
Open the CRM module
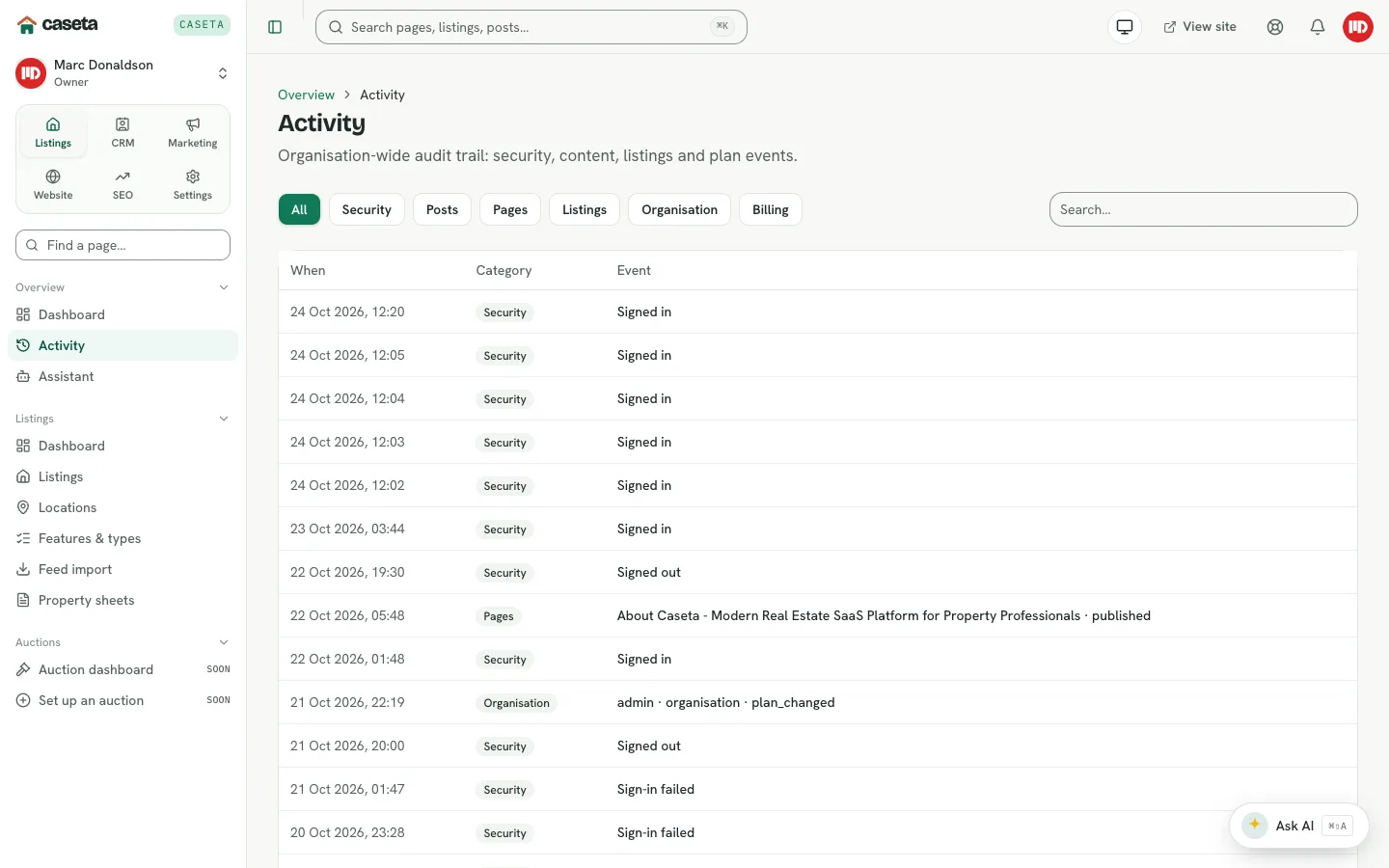(x=123, y=133)
